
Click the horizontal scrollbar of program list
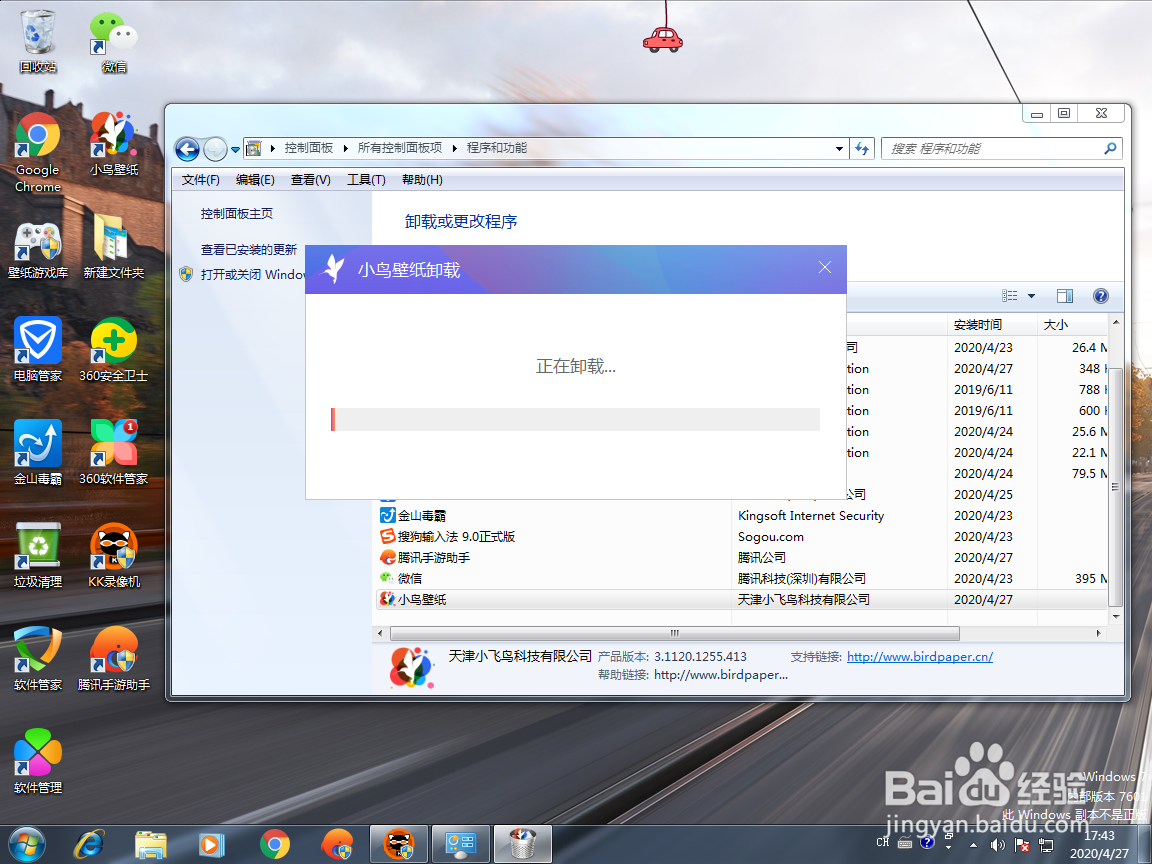[674, 633]
